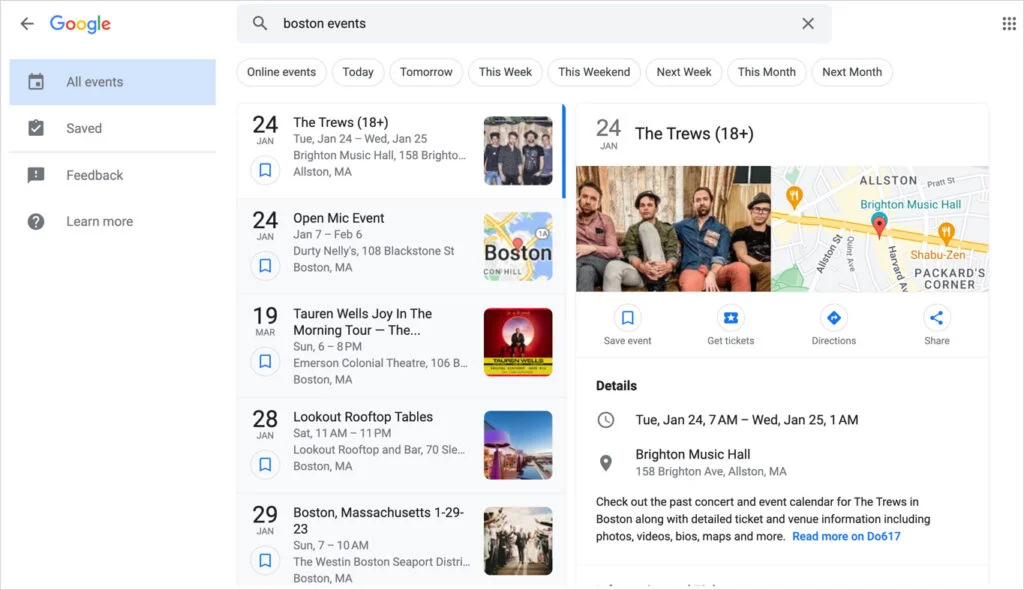Share The Trews event
The height and width of the screenshot is (590, 1024).
(x=936, y=319)
